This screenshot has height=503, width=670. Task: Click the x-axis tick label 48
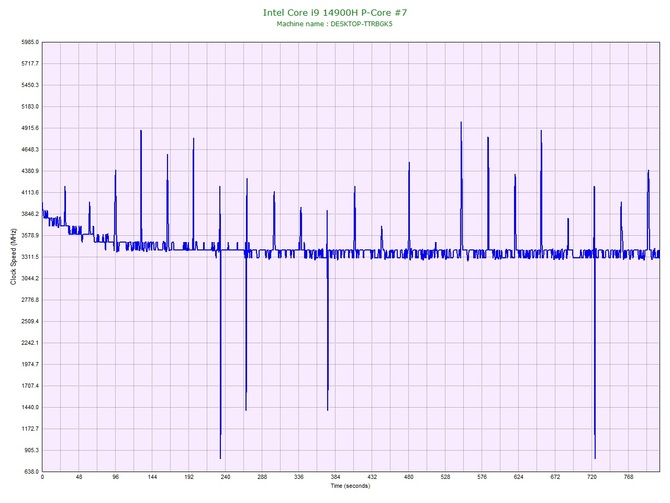(x=79, y=477)
